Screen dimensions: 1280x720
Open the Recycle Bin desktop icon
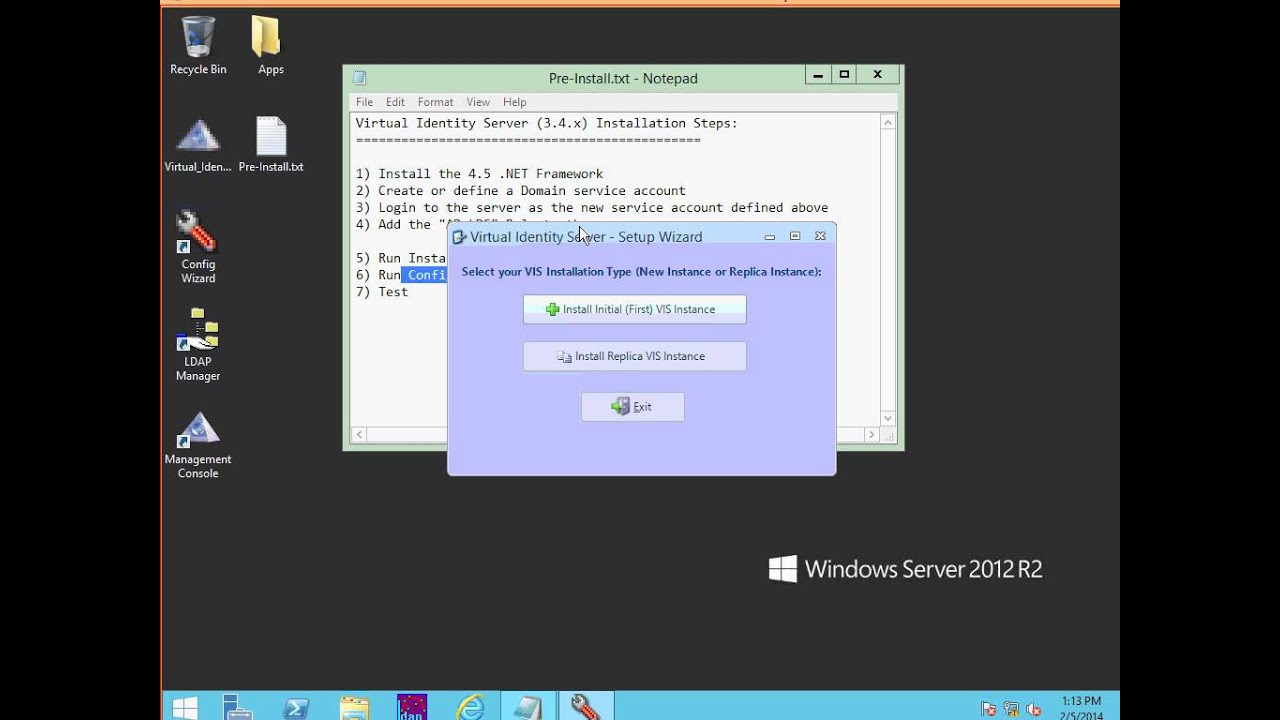[198, 45]
